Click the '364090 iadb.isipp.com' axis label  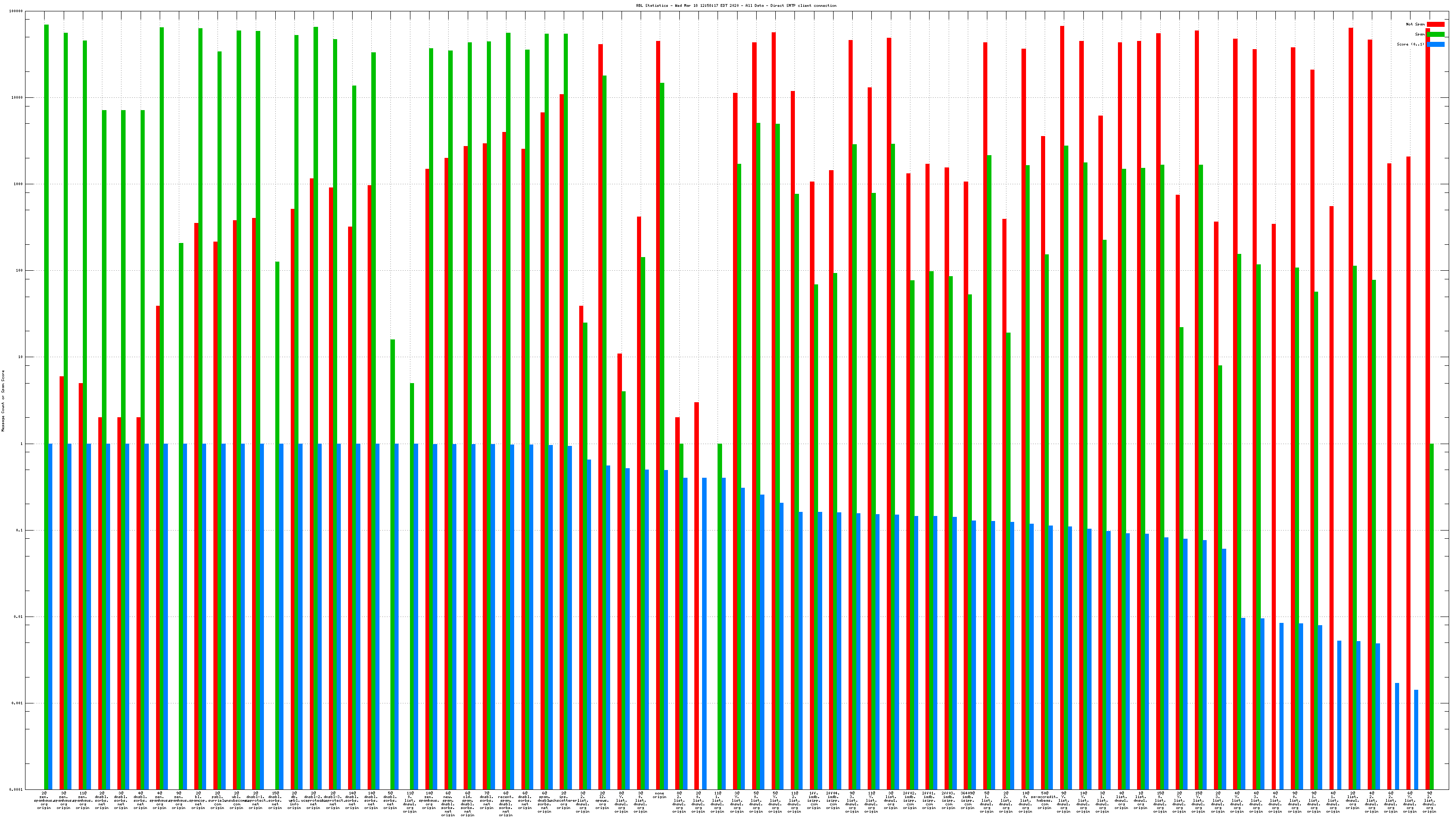coord(968,800)
